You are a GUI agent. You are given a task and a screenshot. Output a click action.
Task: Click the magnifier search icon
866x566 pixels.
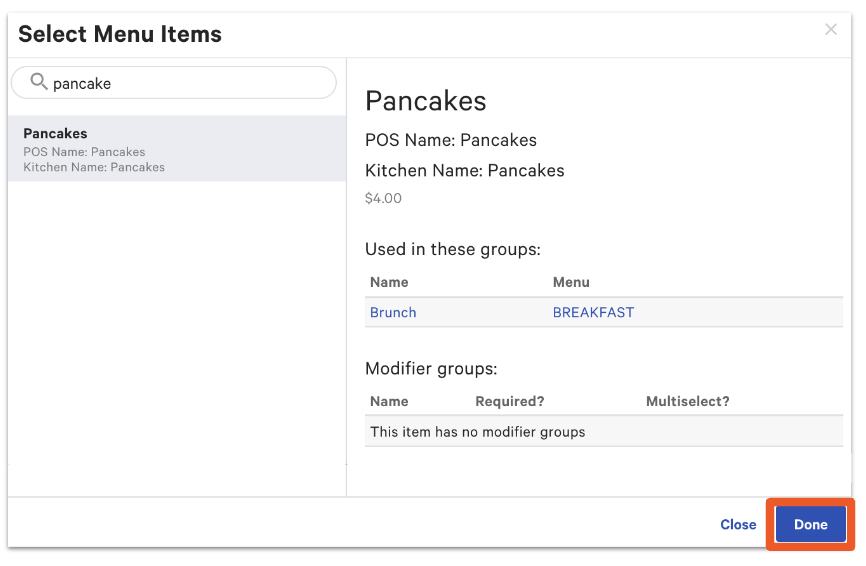[x=39, y=83]
